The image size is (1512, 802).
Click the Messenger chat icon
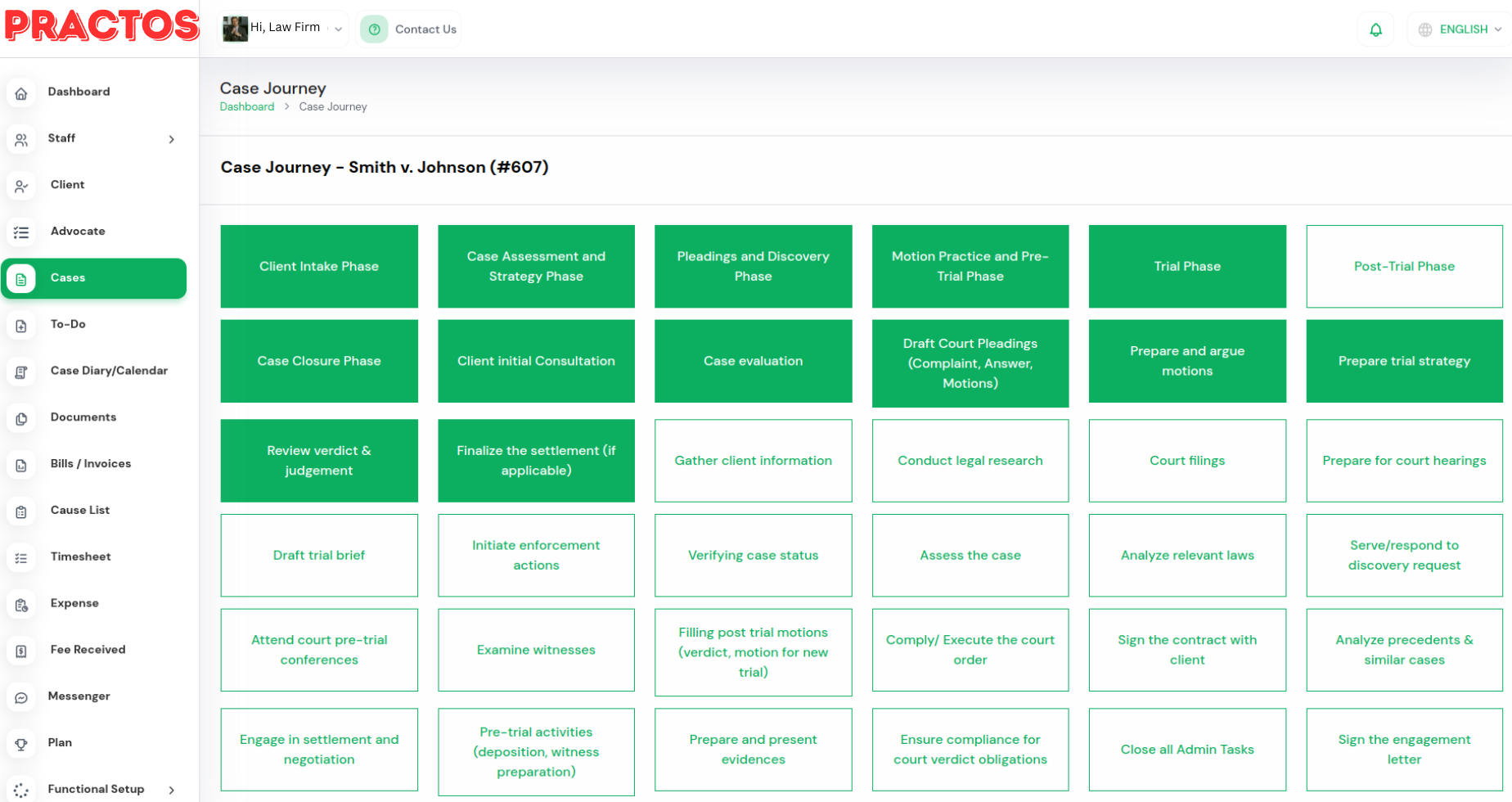click(21, 696)
